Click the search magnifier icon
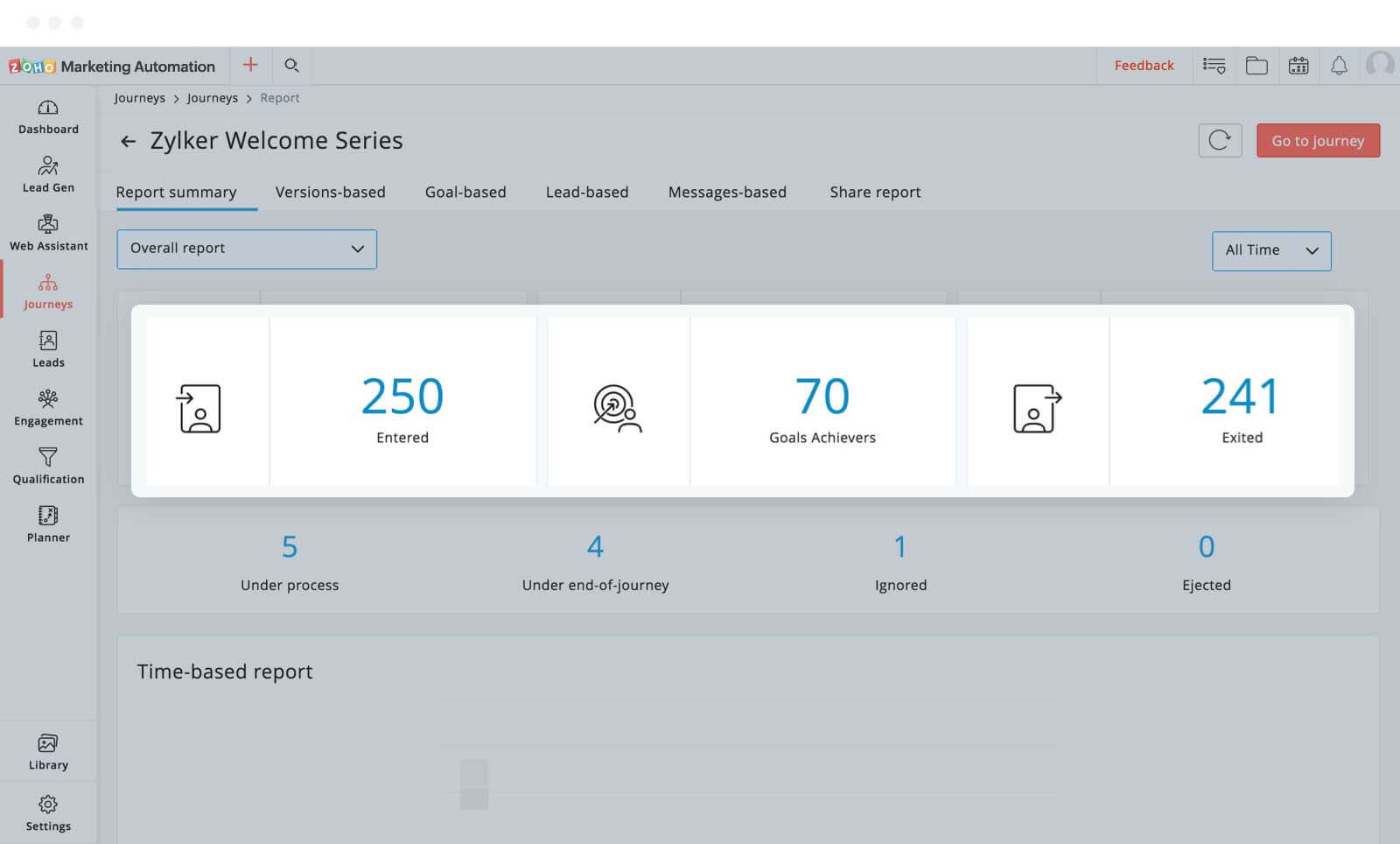 [292, 66]
